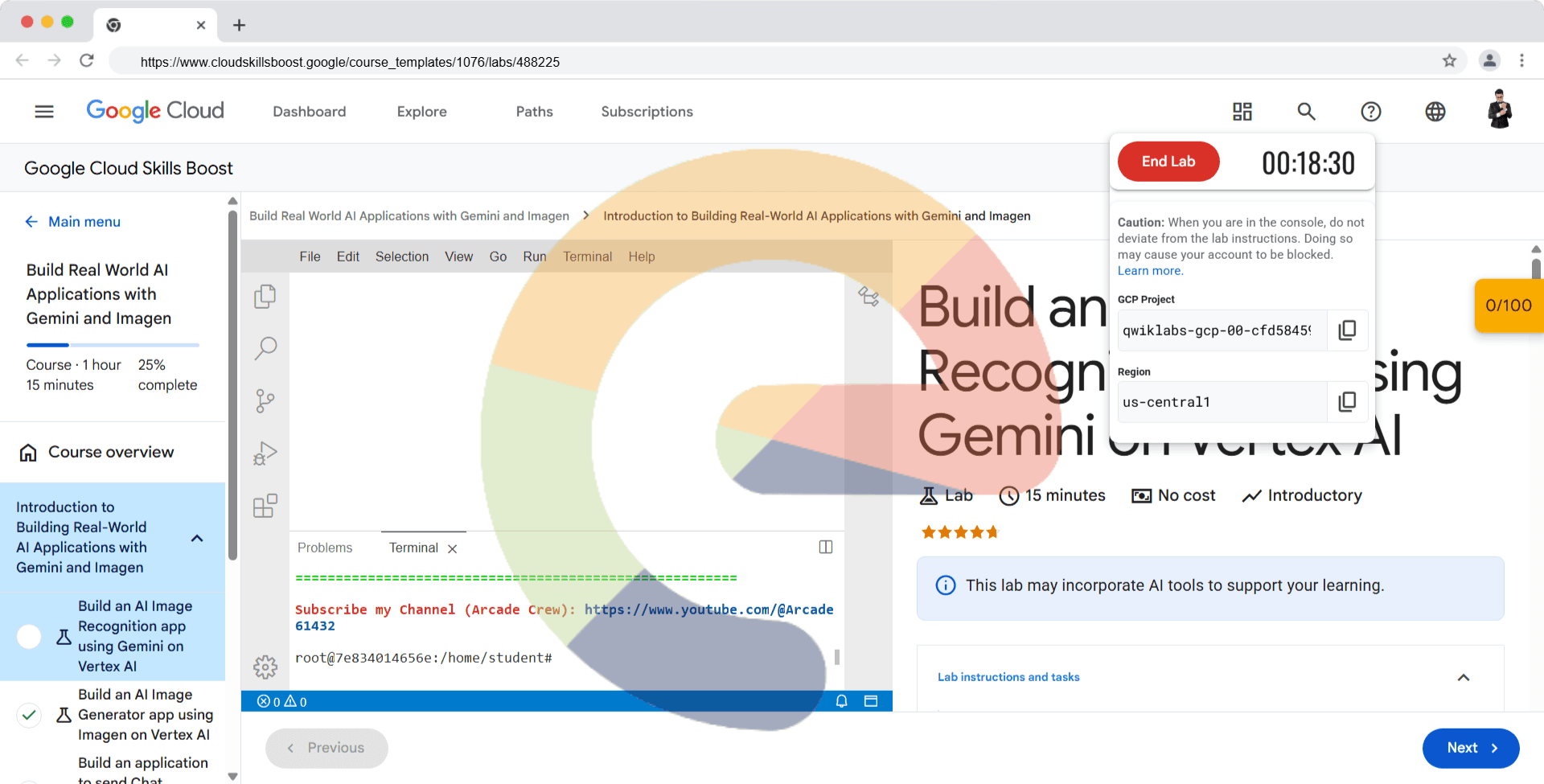
Task: Click the terminal notifications bell icon
Action: click(x=841, y=701)
